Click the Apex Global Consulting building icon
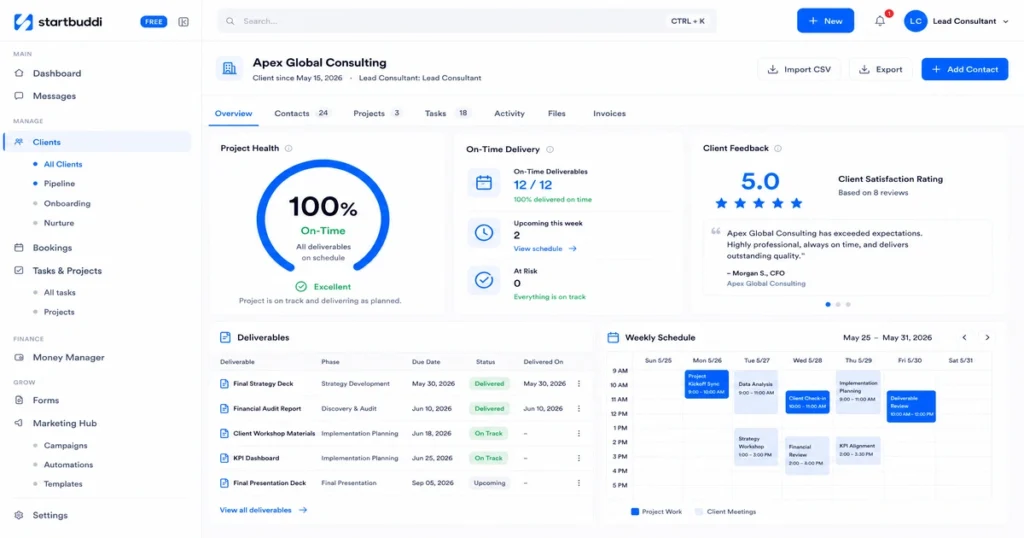 point(229,69)
